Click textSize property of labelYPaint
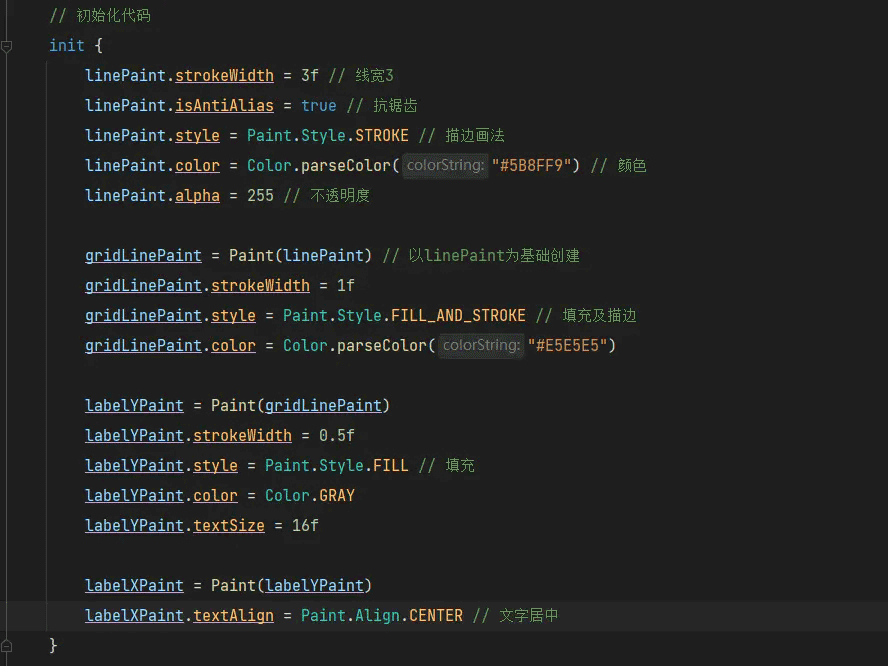This screenshot has height=666, width=888. pyautogui.click(x=229, y=526)
